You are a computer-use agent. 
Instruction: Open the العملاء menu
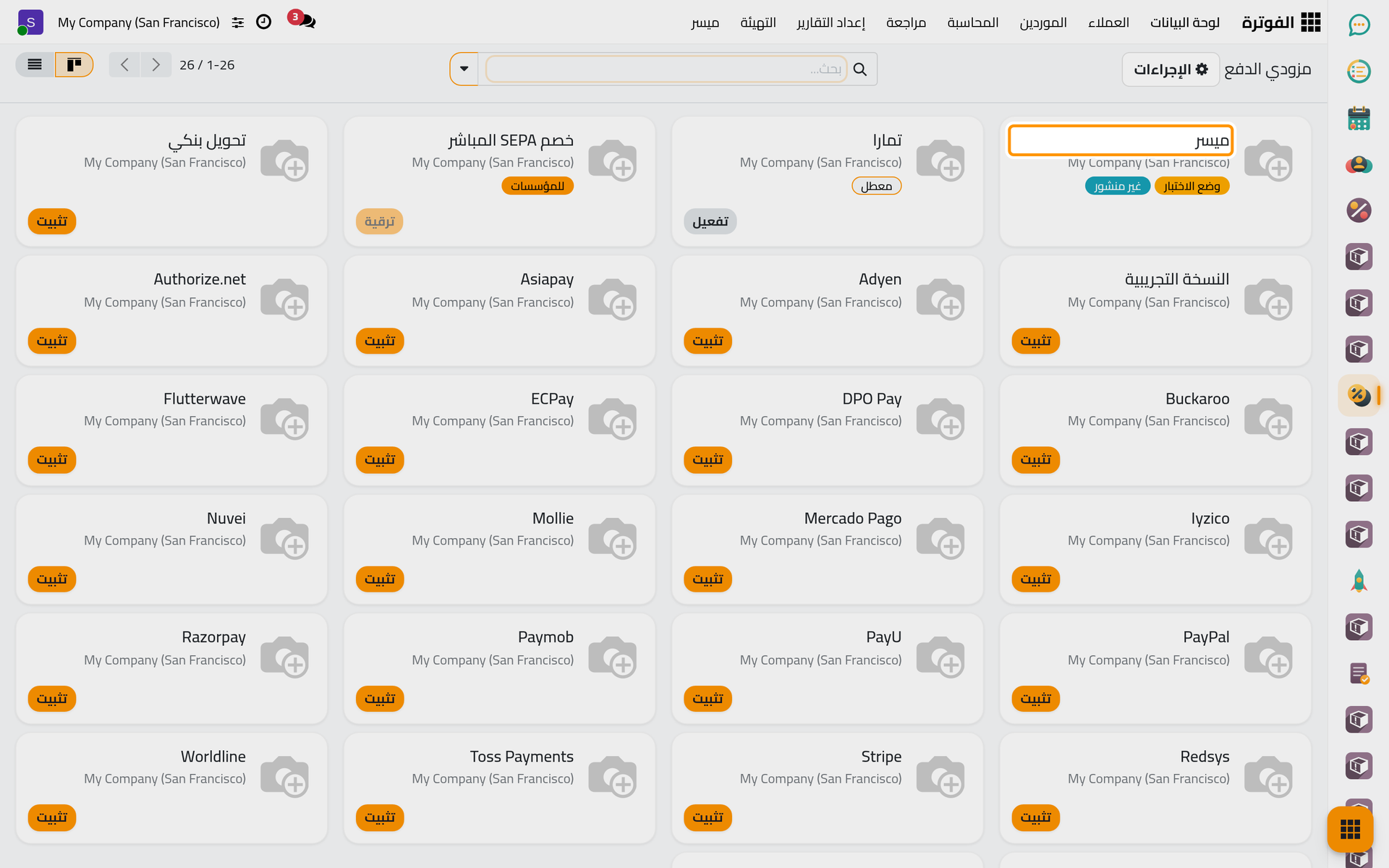[1108, 22]
